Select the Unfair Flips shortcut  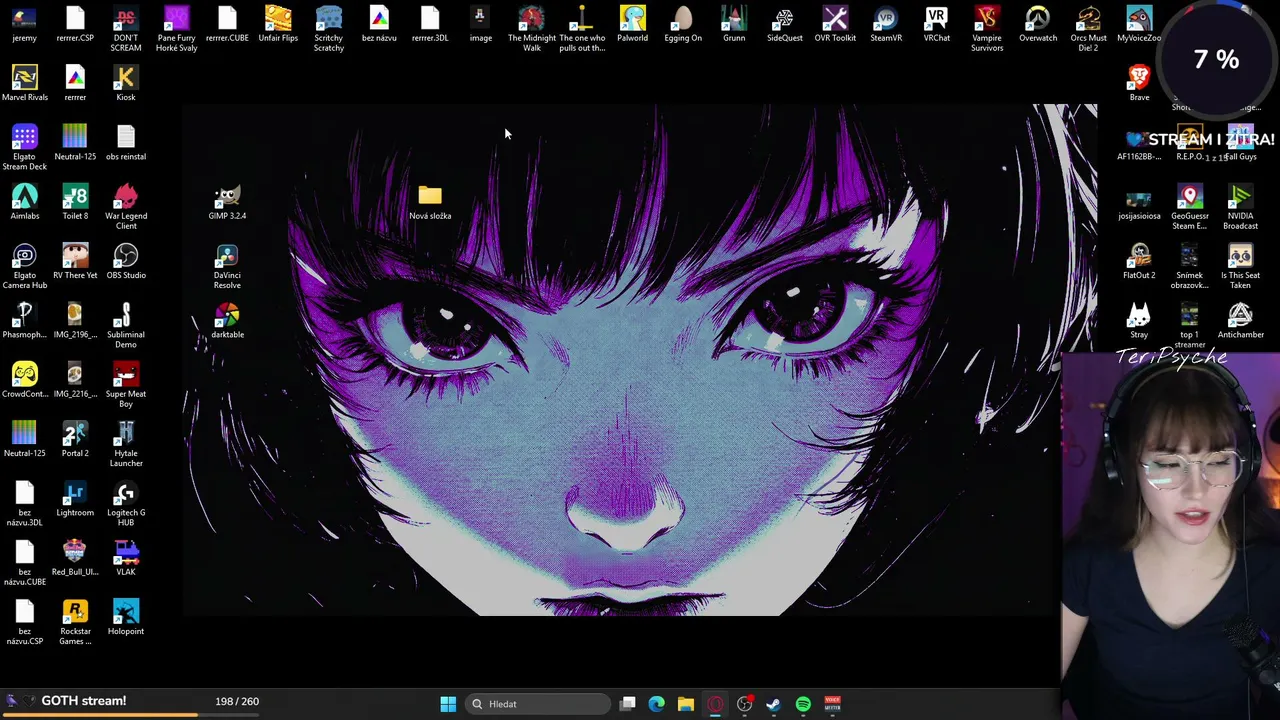point(278,25)
